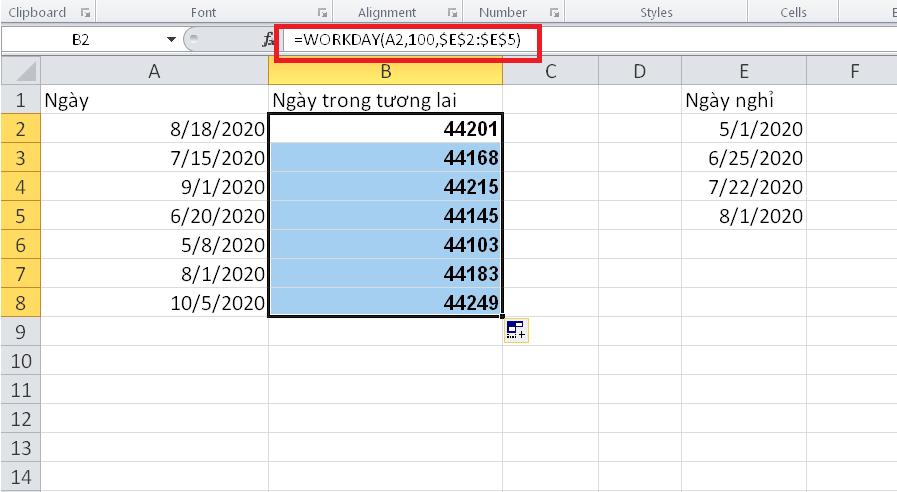The height and width of the screenshot is (492, 897).
Task: Select column D header
Action: (x=640, y=71)
